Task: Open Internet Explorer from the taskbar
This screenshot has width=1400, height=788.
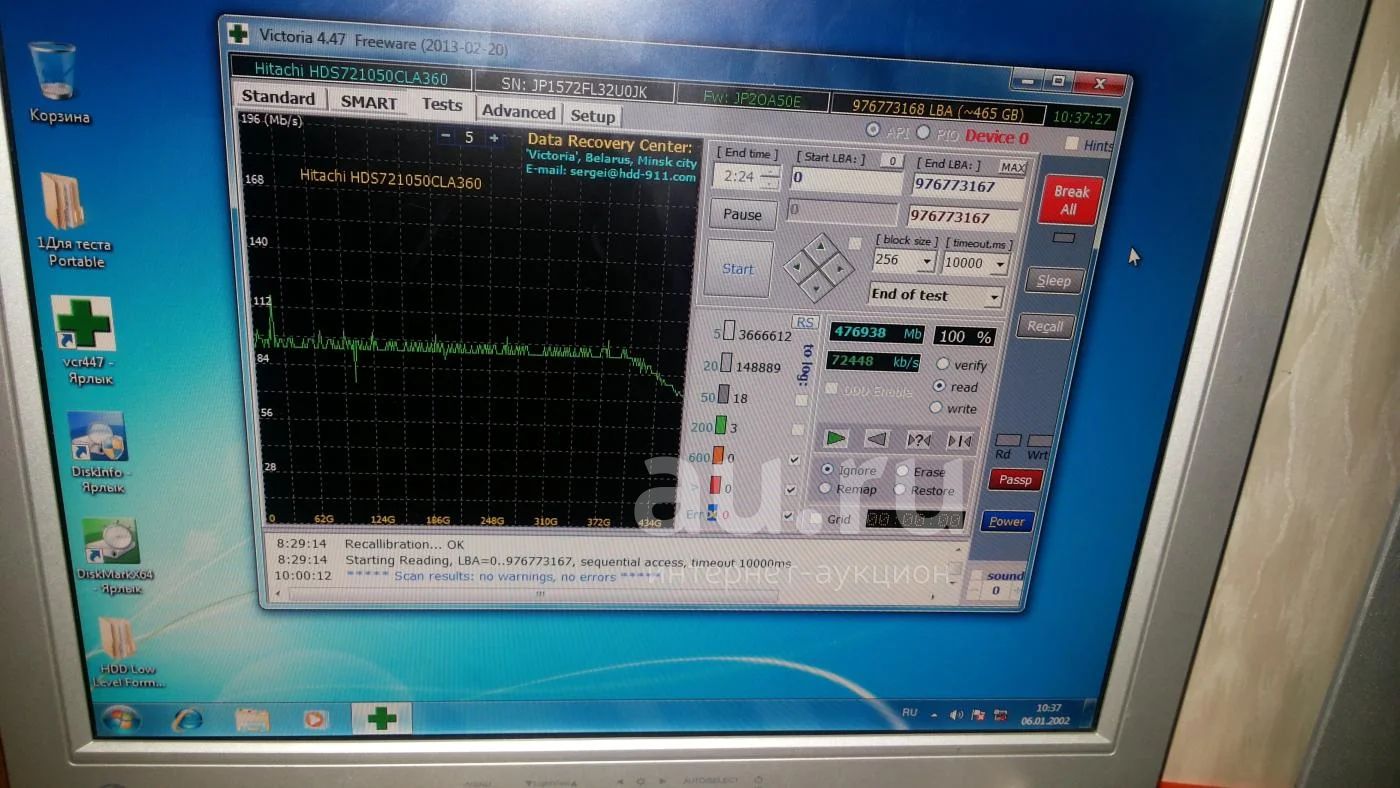Action: point(187,719)
